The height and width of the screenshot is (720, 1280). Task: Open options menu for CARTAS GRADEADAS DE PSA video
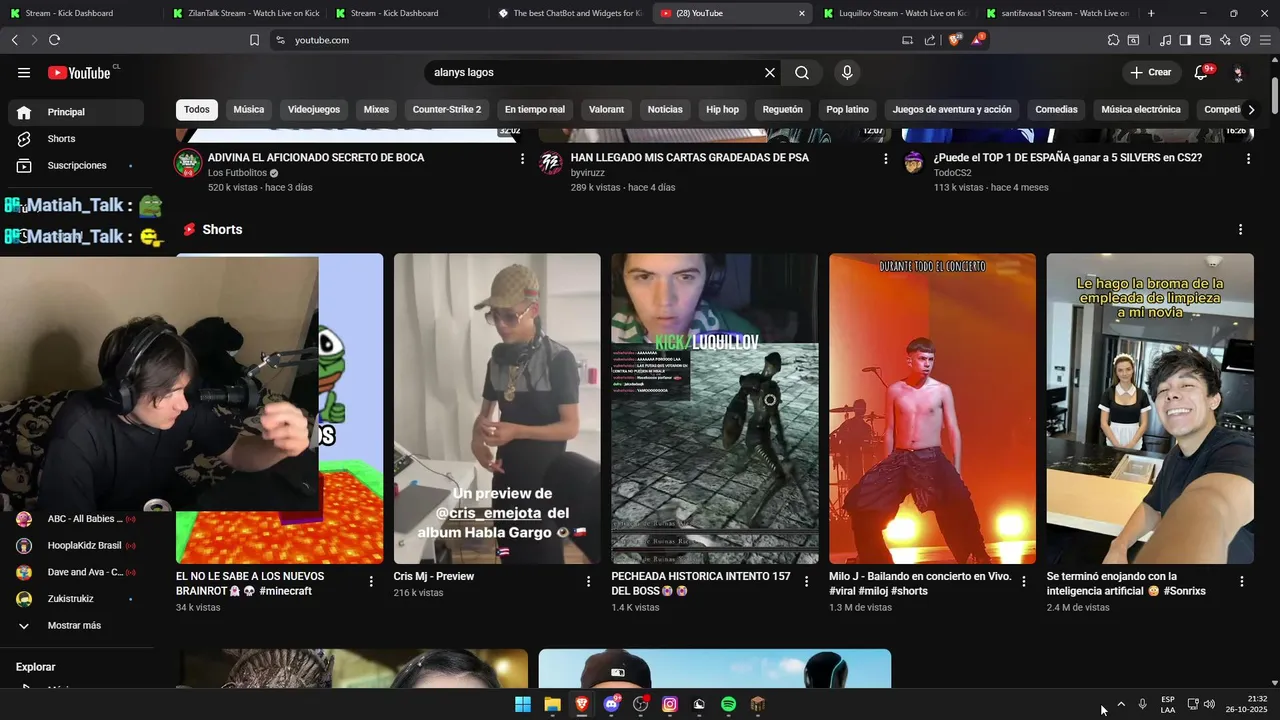pos(885,158)
